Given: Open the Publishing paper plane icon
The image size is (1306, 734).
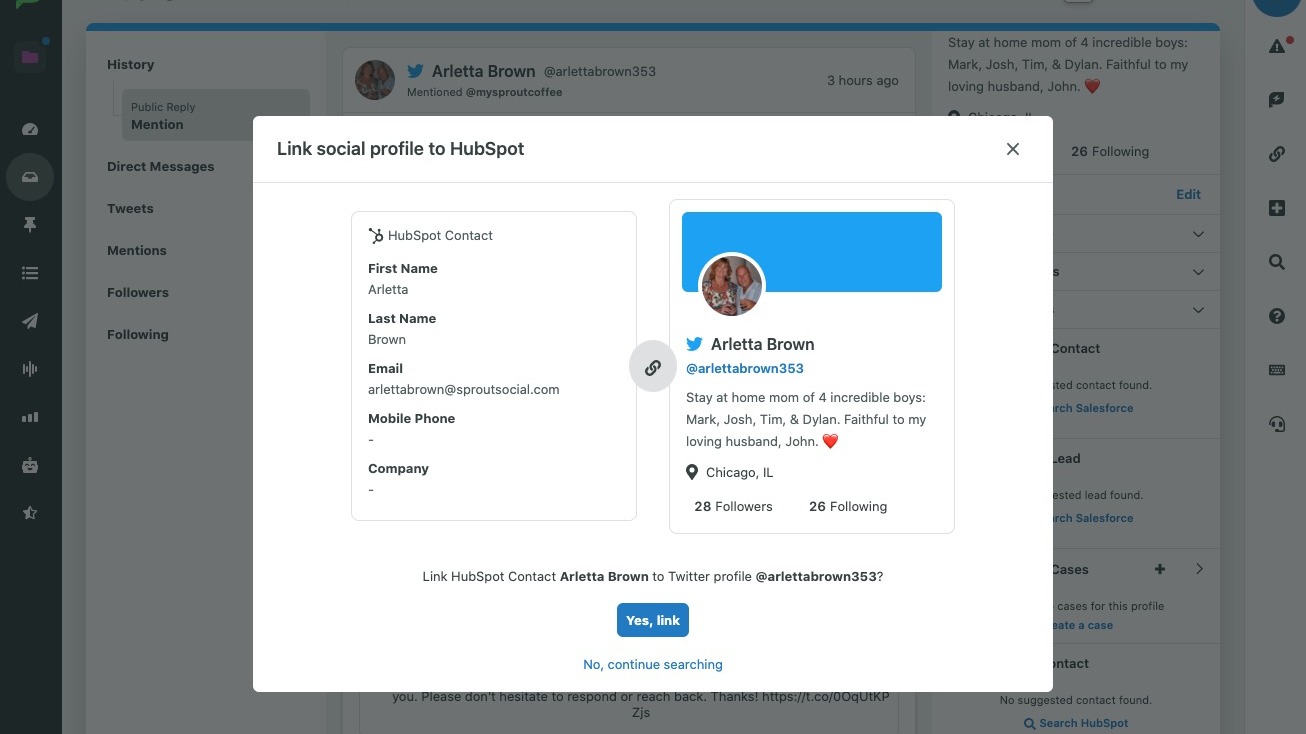Looking at the screenshot, I should click(x=30, y=320).
